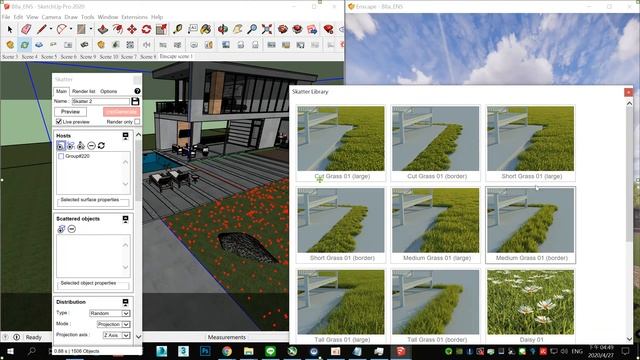Select Short Grass 01 (large) preset
This screenshot has width=640, height=360.
[x=530, y=143]
